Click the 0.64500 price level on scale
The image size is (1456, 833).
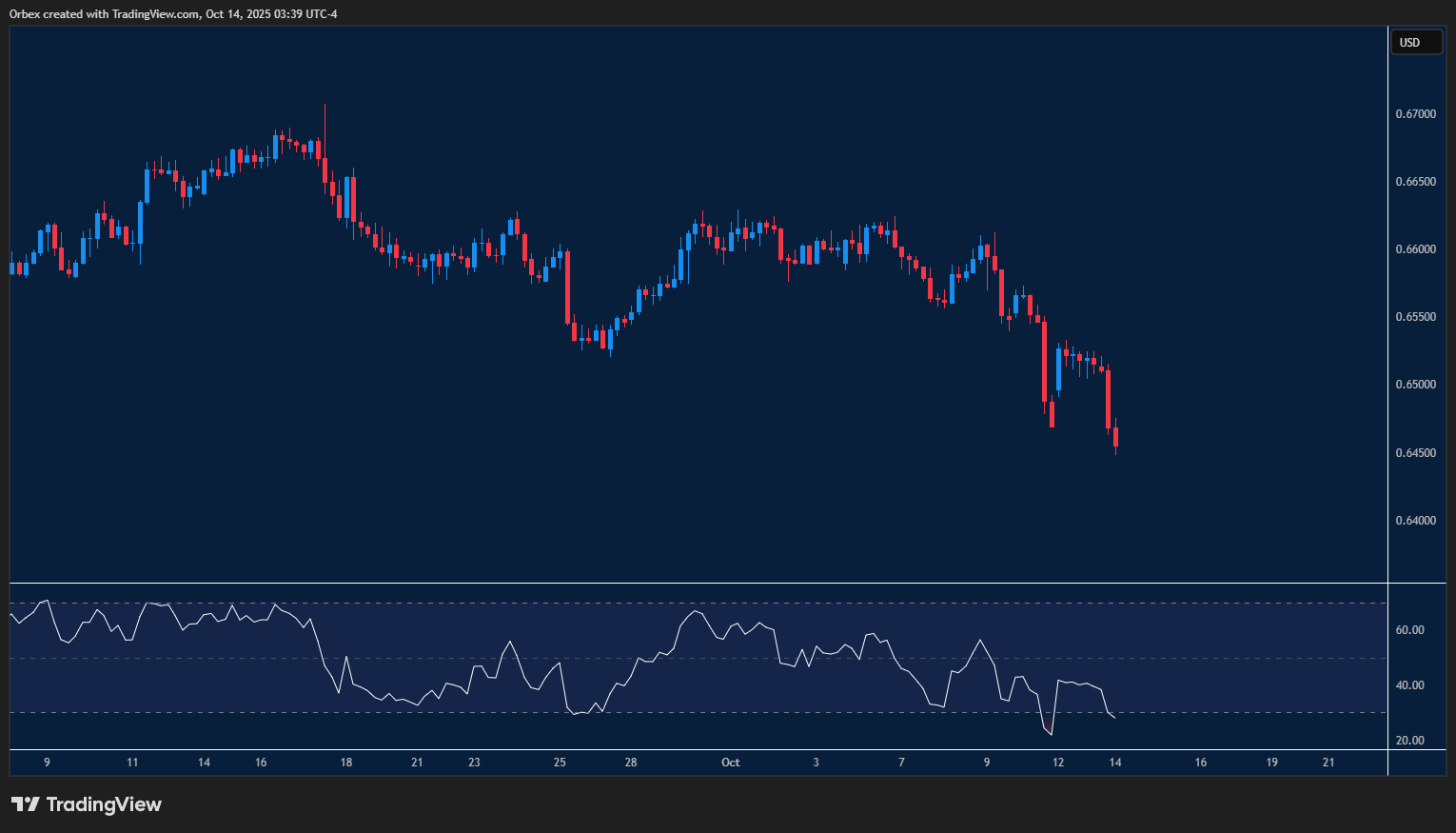[1418, 452]
